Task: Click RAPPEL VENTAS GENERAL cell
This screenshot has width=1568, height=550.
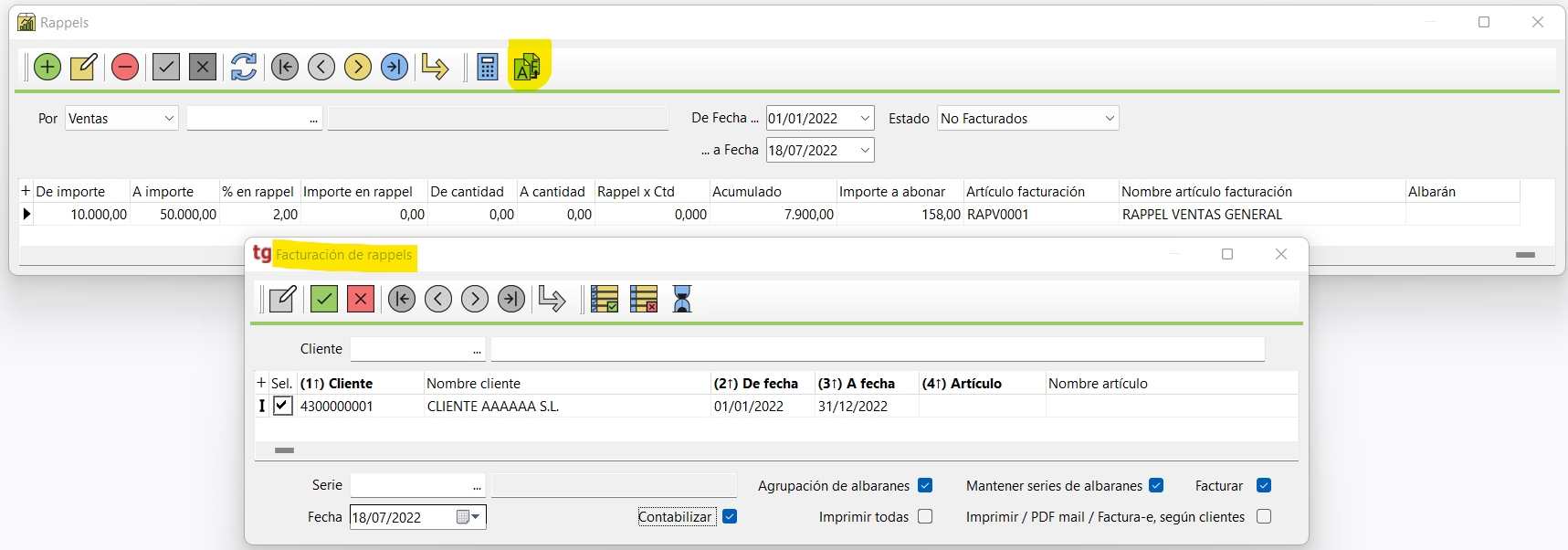Action: coord(1262,214)
